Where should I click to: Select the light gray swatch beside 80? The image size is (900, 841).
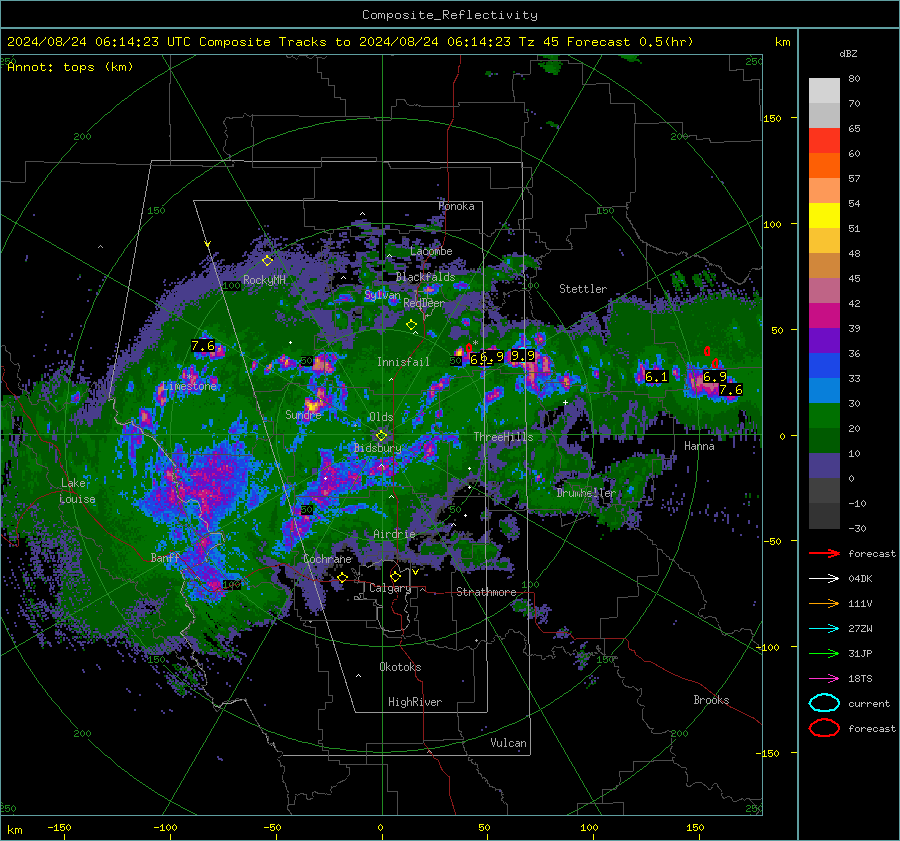pos(824,91)
